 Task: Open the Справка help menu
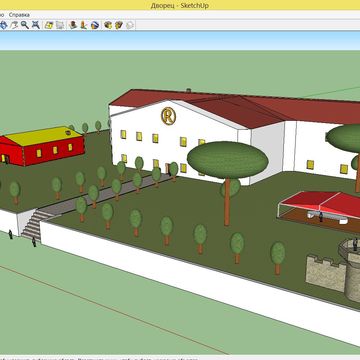(x=19, y=15)
